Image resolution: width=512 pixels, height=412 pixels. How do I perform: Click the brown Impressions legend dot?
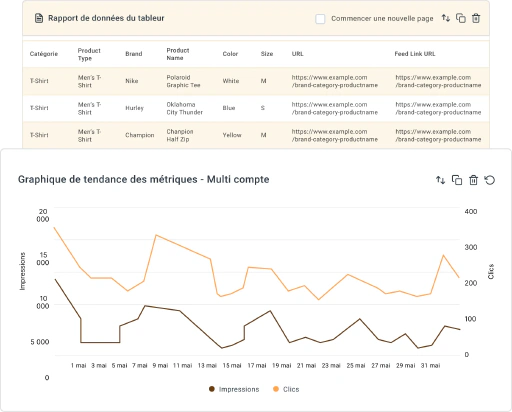point(212,389)
